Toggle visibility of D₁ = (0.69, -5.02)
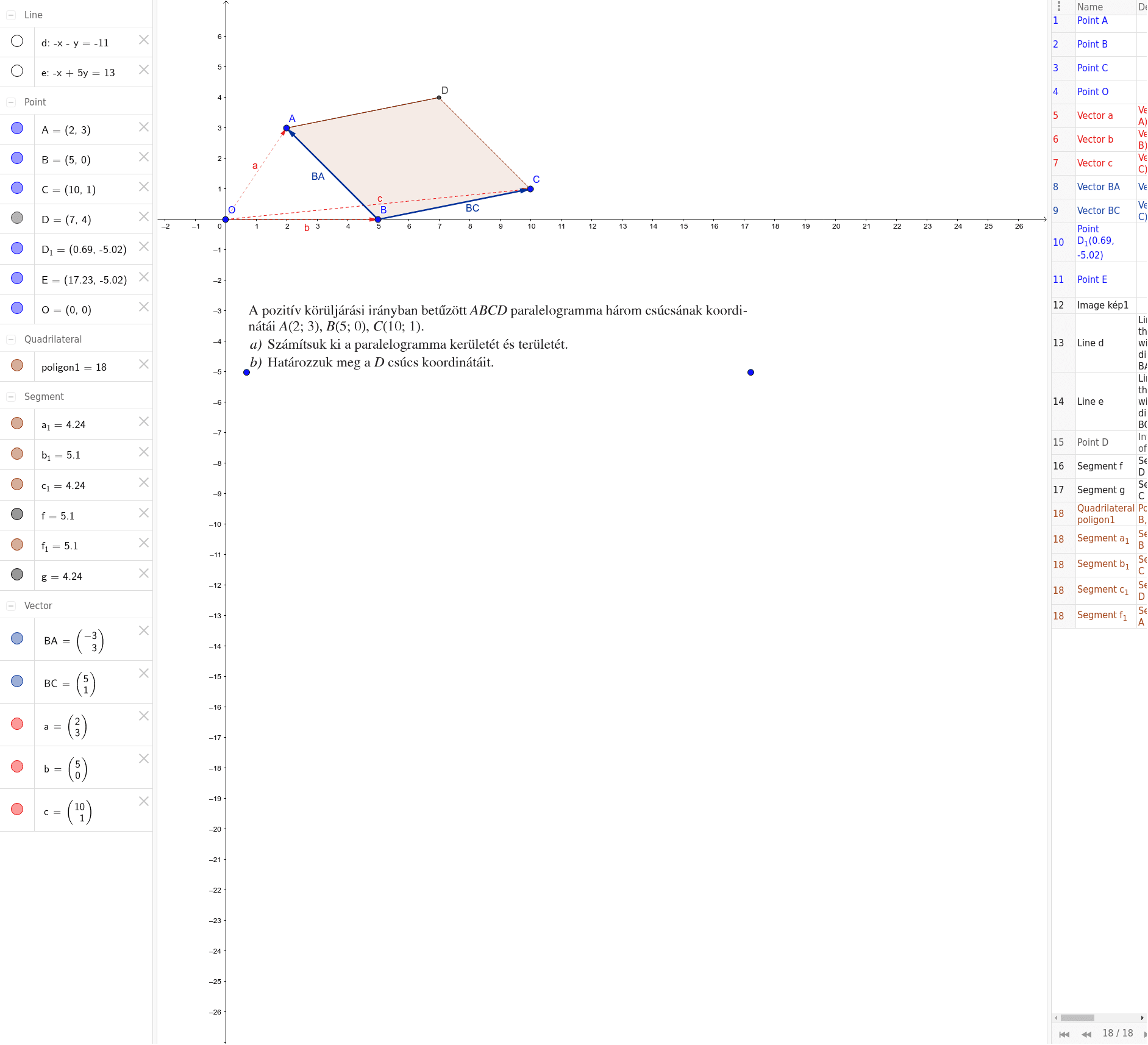 [x=17, y=248]
